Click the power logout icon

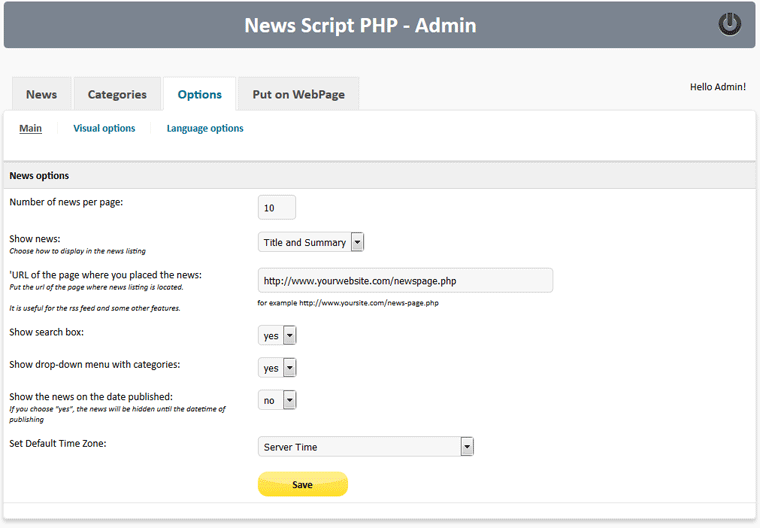pos(729,24)
